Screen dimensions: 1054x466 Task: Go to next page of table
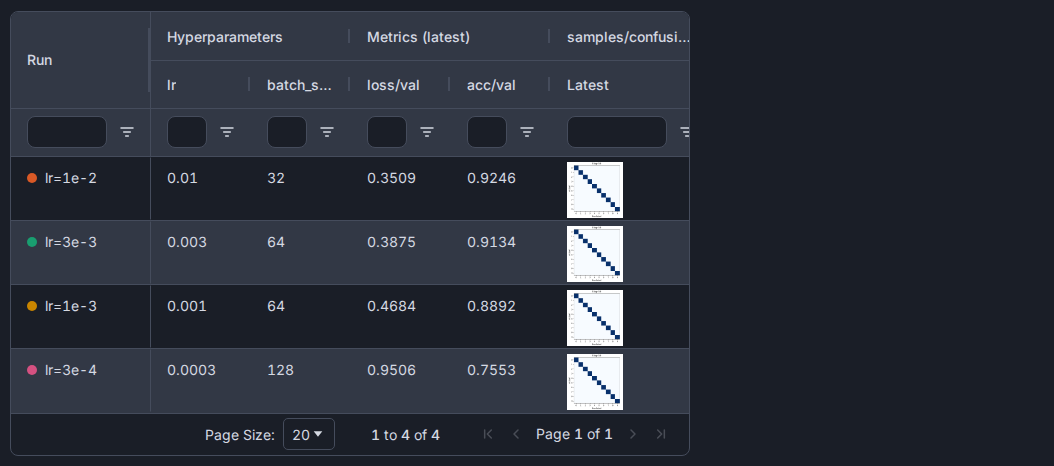pos(633,434)
